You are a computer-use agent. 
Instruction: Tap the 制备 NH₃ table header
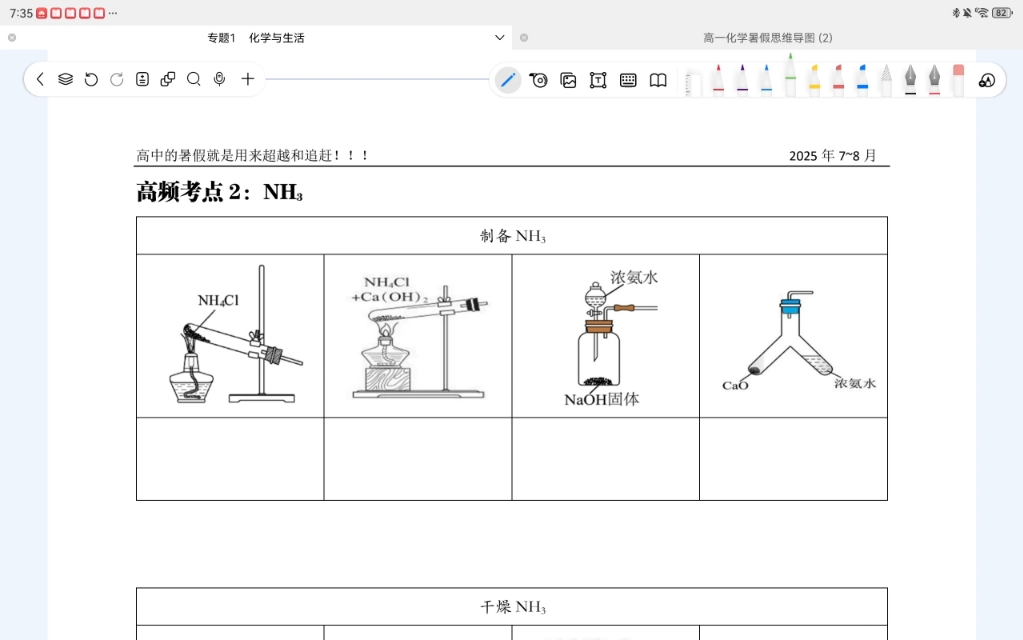[512, 236]
